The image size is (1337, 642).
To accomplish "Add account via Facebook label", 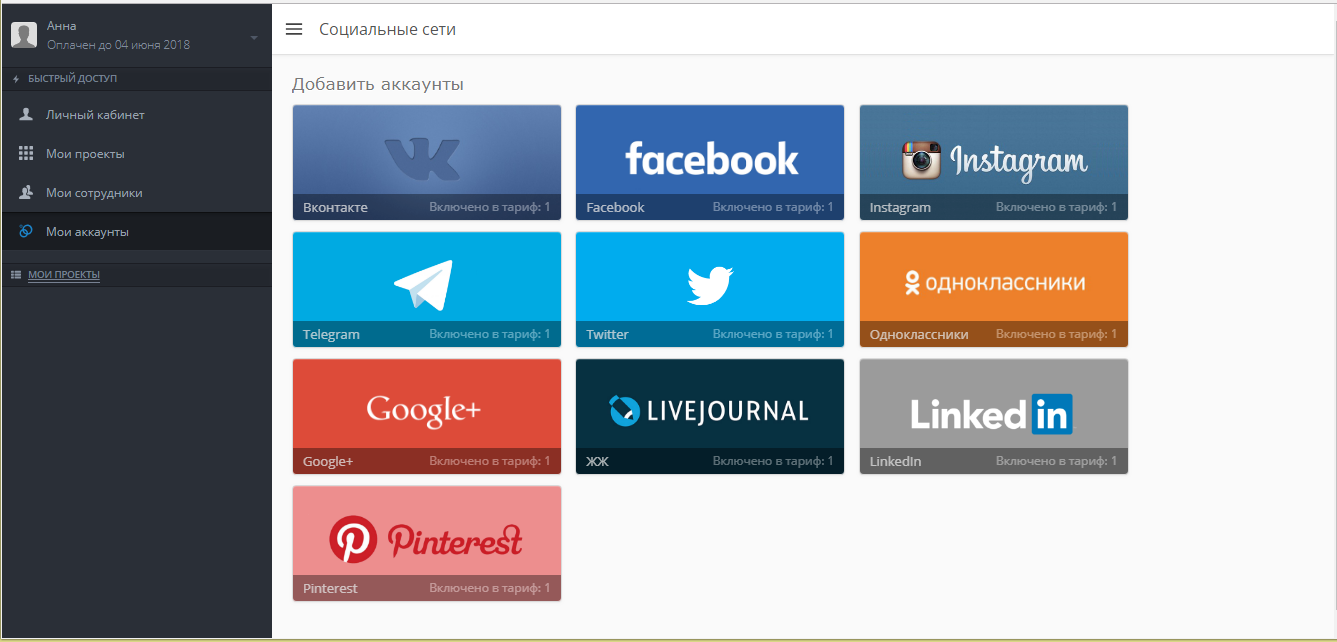I will [x=615, y=207].
